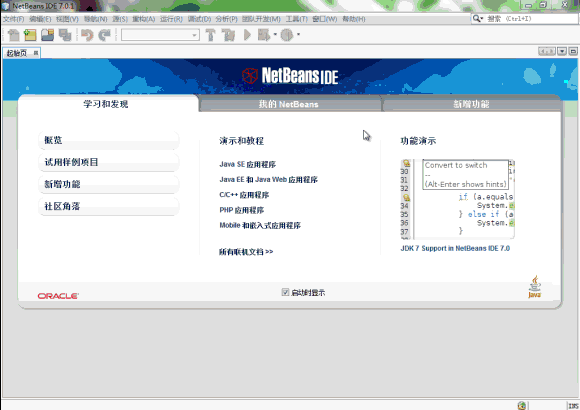Viewport: 580px width, 410px height.
Task: Maximize the editor window area
Action: [x=573, y=51]
